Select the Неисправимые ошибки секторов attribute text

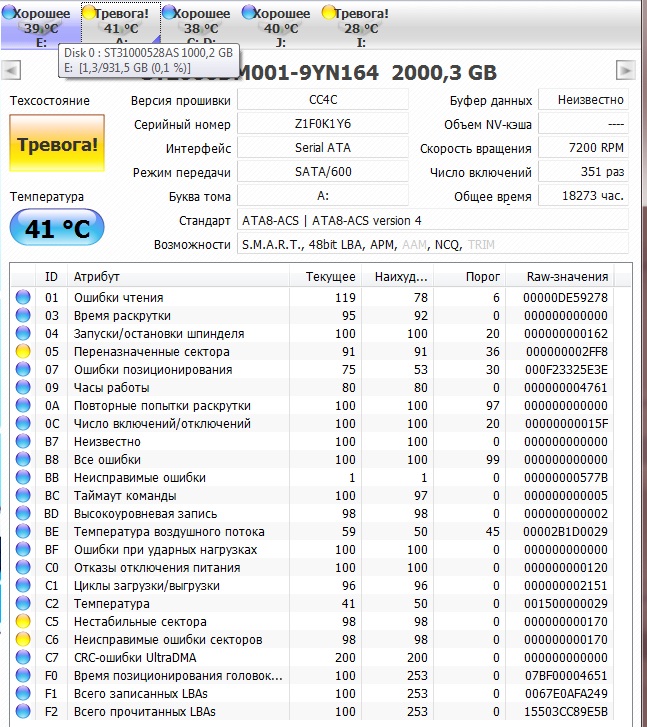click(168, 640)
